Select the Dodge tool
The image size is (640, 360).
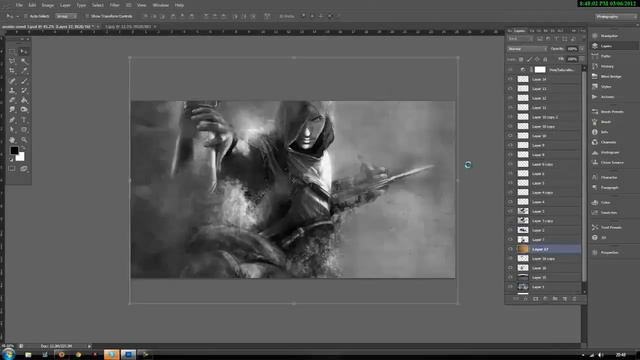[24, 110]
